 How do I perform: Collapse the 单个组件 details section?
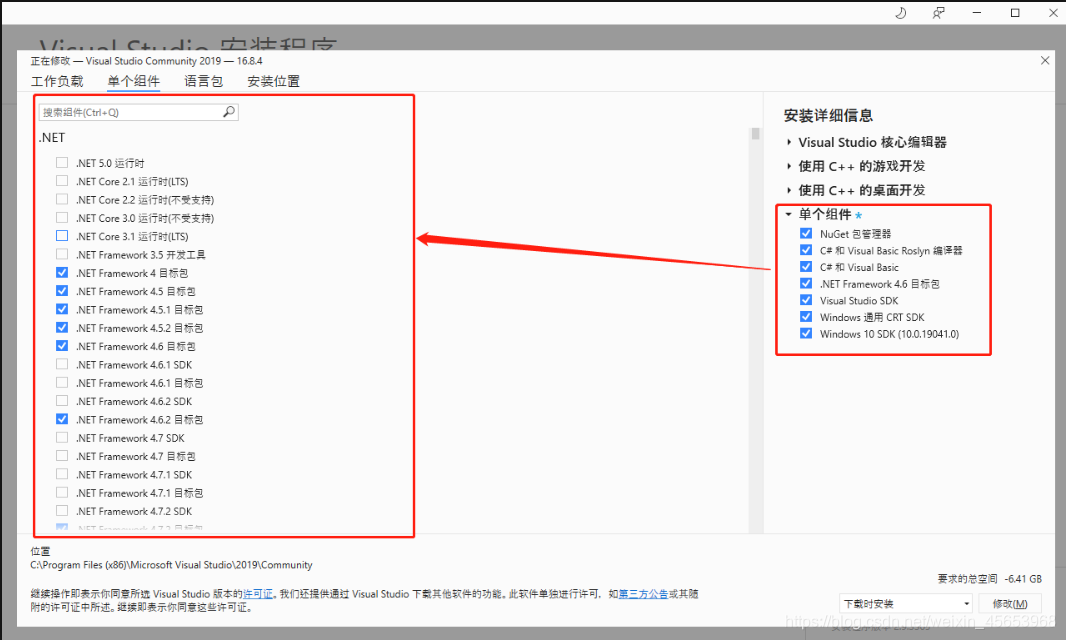789,214
